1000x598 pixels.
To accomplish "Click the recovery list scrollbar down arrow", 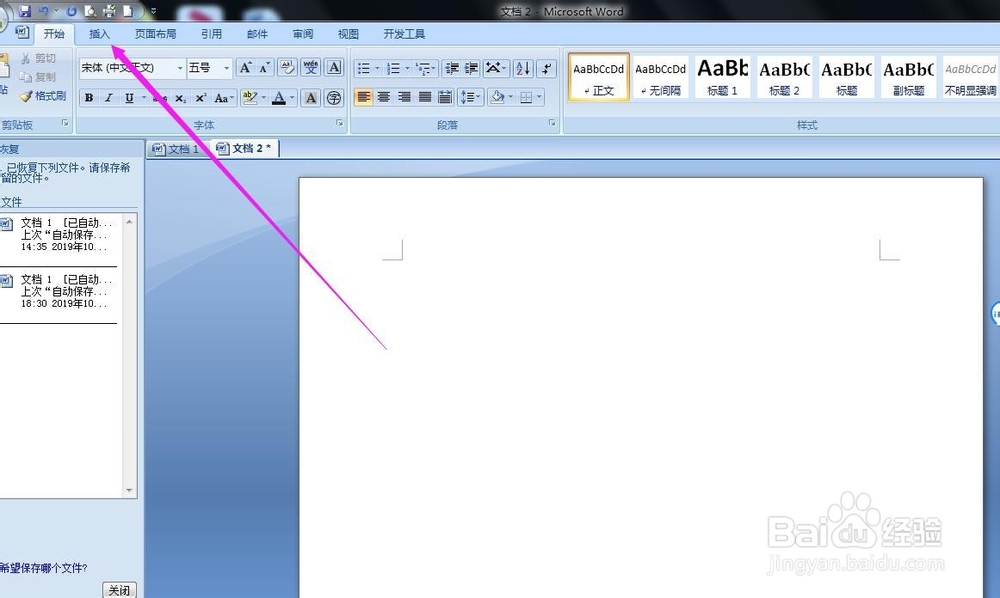I will point(129,490).
